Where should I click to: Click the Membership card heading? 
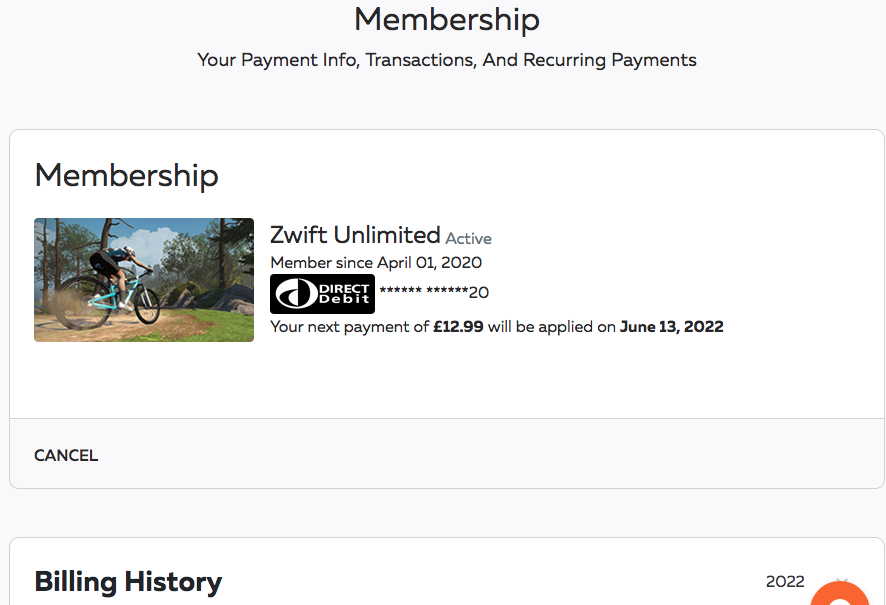pos(126,175)
